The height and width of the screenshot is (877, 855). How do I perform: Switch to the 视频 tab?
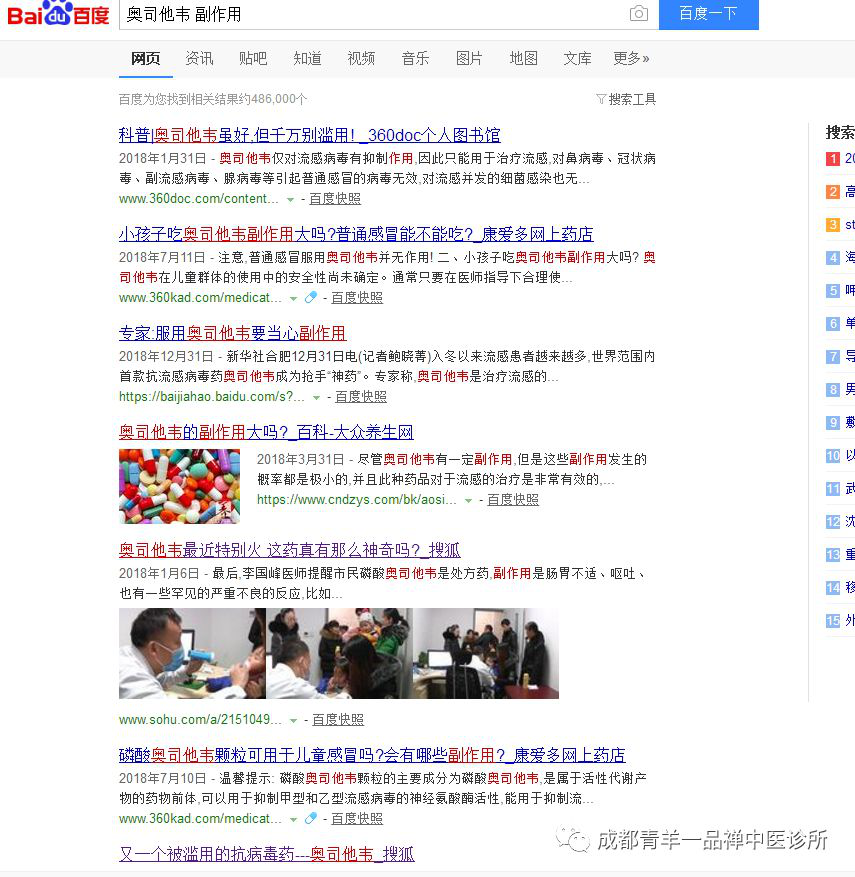(361, 58)
